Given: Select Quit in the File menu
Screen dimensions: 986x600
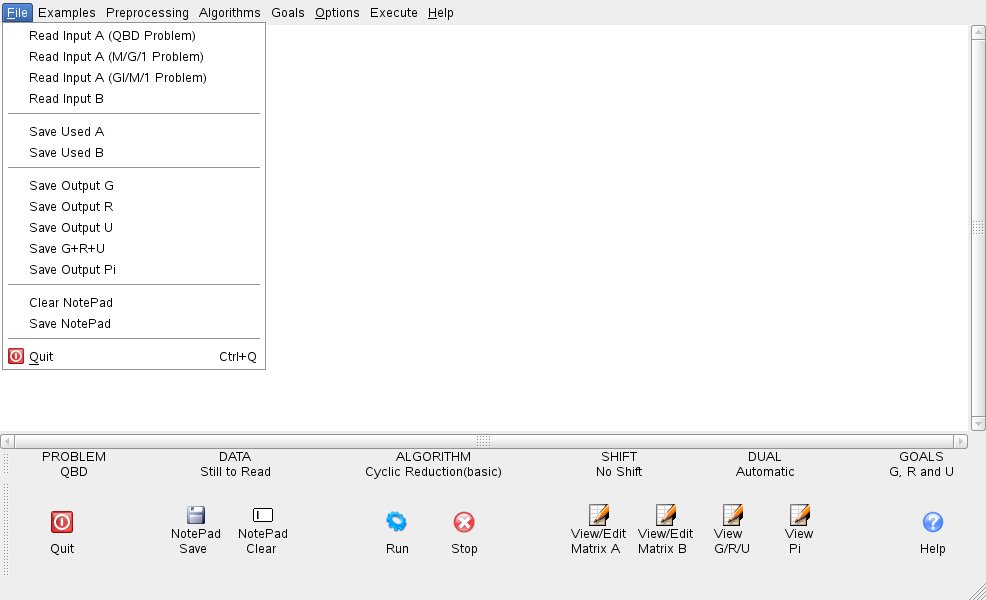Looking at the screenshot, I should (x=41, y=357).
